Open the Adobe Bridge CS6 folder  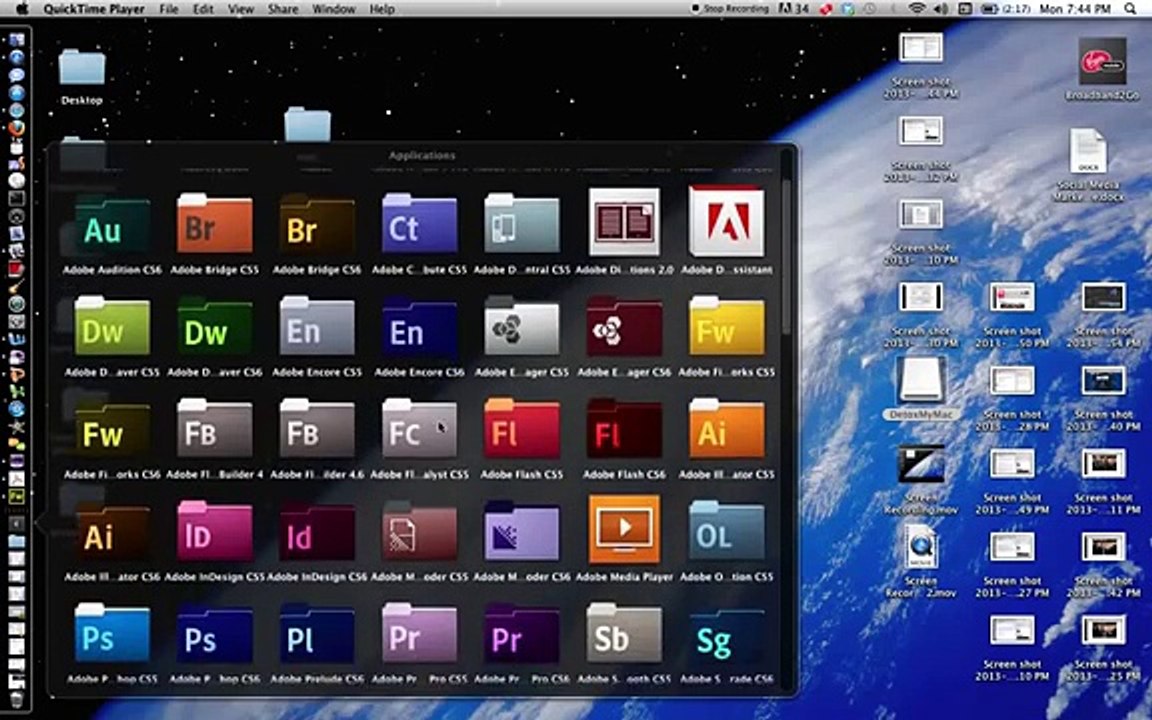(x=317, y=224)
